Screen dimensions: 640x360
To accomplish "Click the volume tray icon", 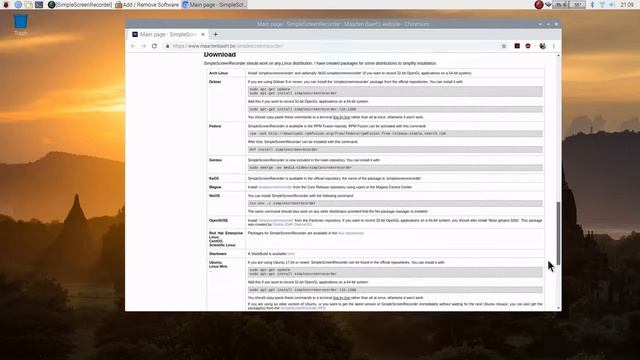I will tap(612, 4).
